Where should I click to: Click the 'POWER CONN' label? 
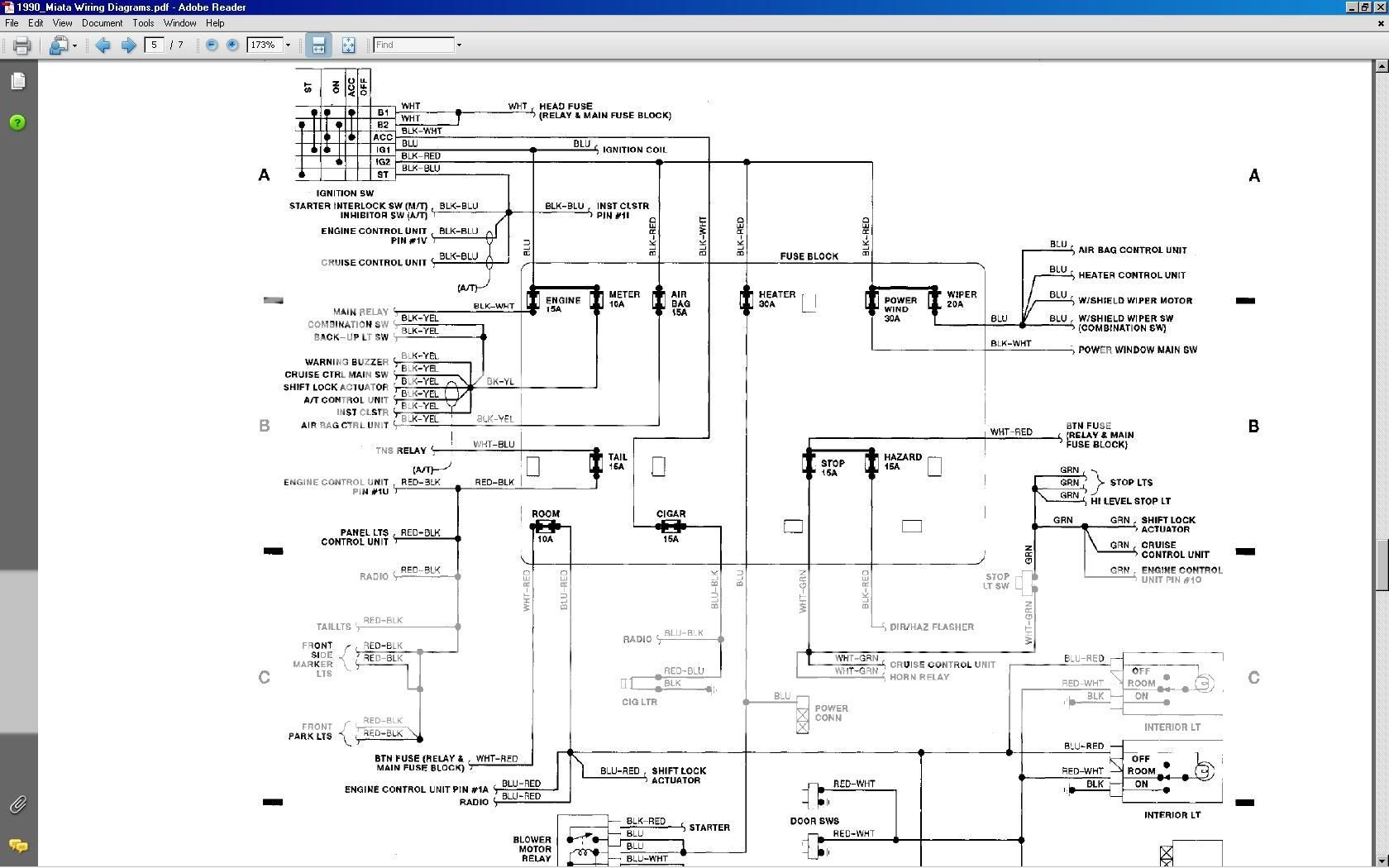tap(831, 713)
